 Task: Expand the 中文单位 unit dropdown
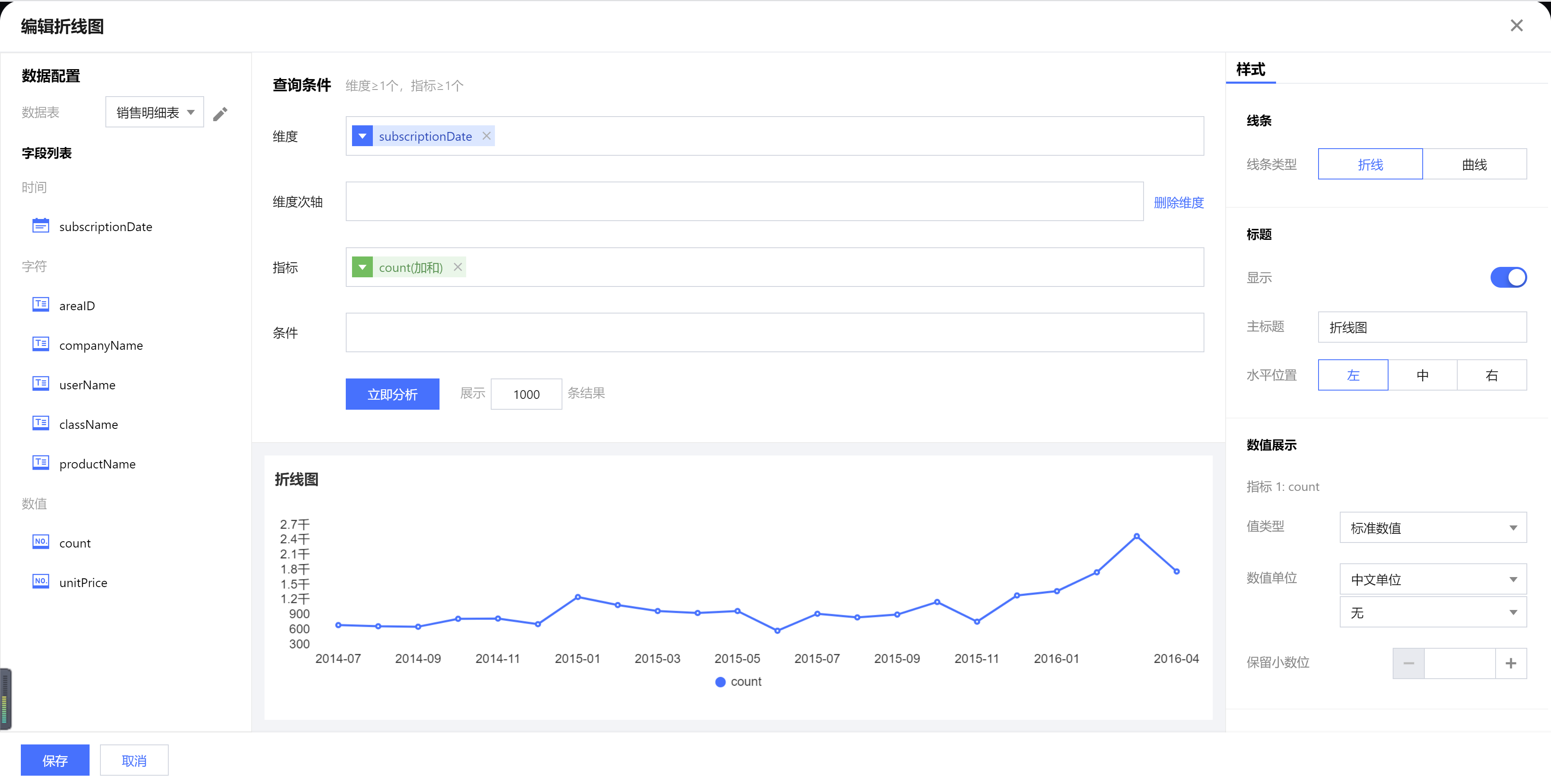[x=1432, y=579]
